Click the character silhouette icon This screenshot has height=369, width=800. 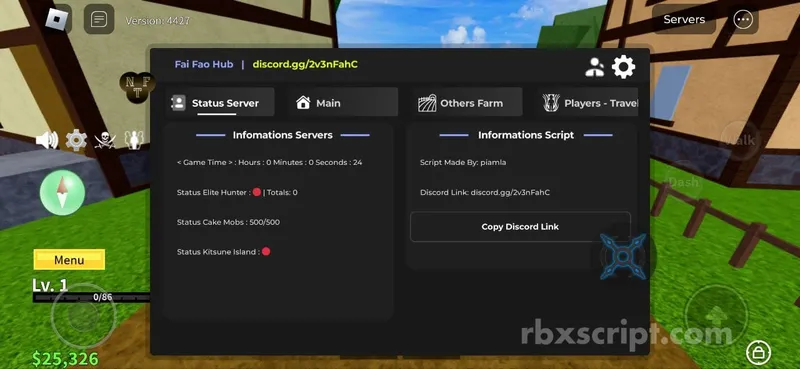pos(134,140)
